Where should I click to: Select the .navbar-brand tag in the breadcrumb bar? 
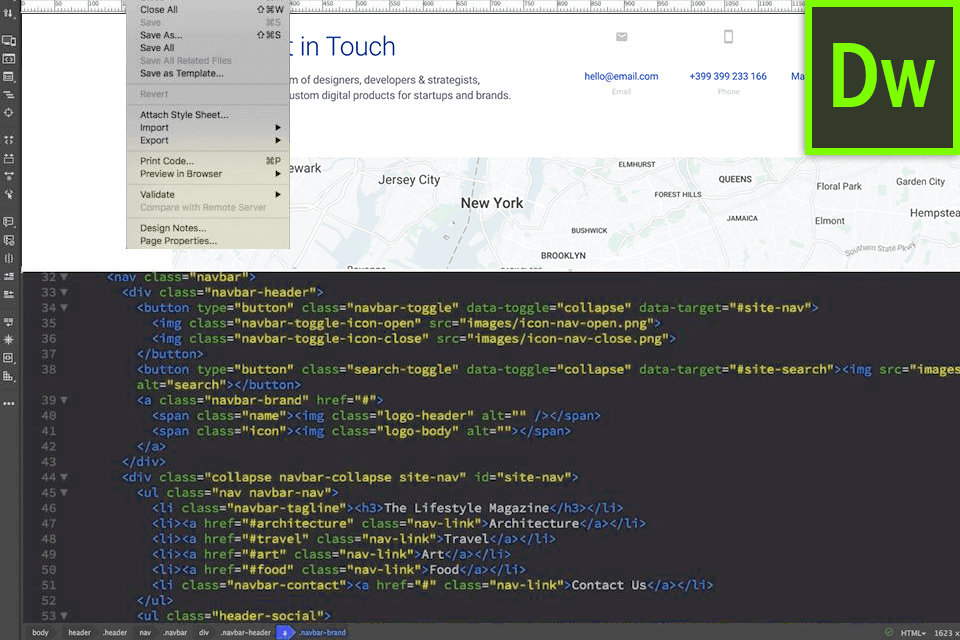(322, 633)
